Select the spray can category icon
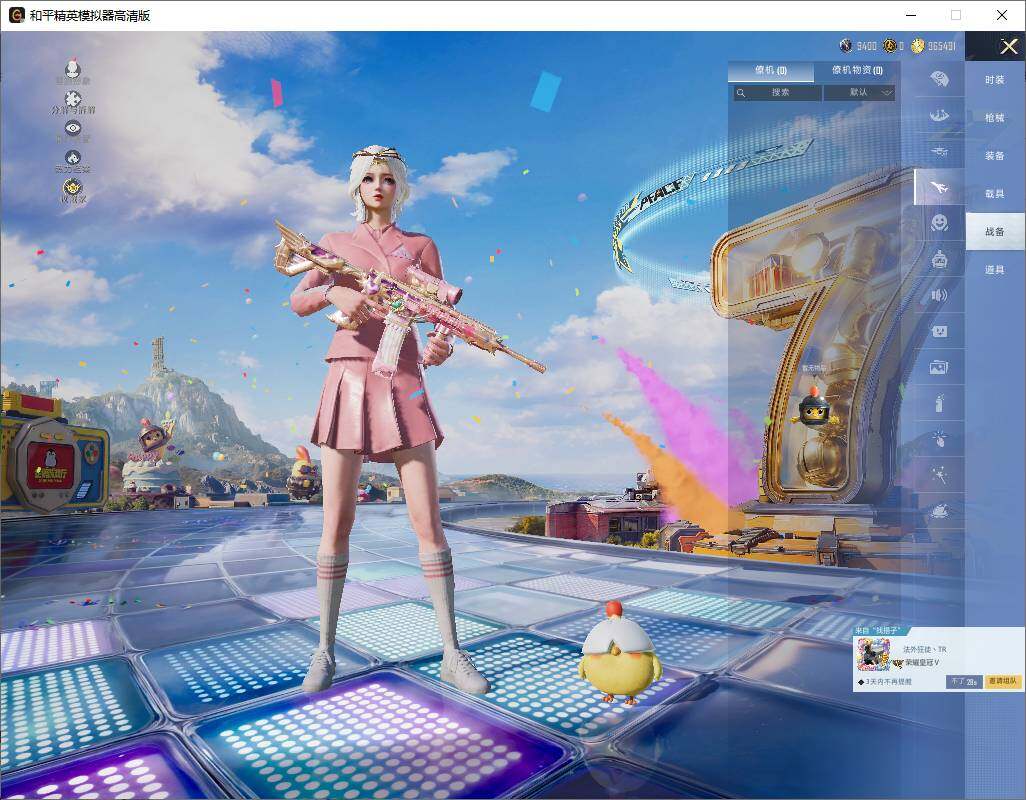 (939, 403)
